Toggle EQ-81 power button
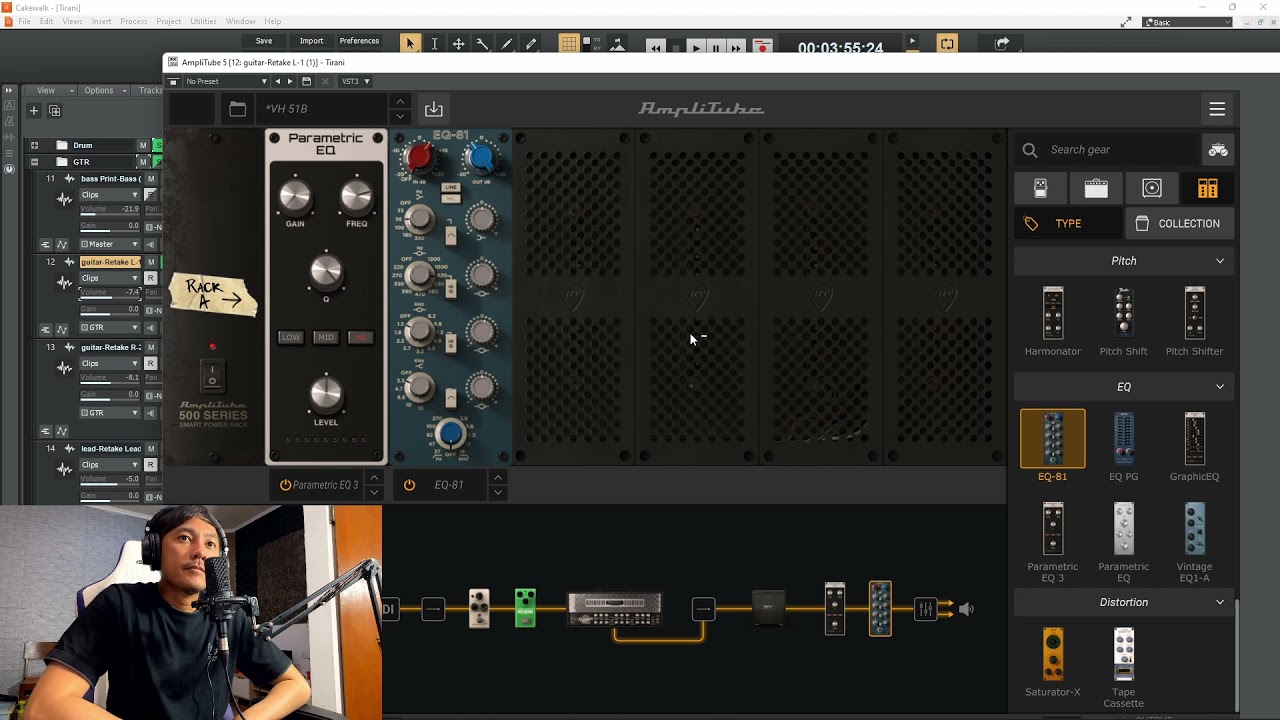This screenshot has width=1280, height=720. tap(409, 485)
